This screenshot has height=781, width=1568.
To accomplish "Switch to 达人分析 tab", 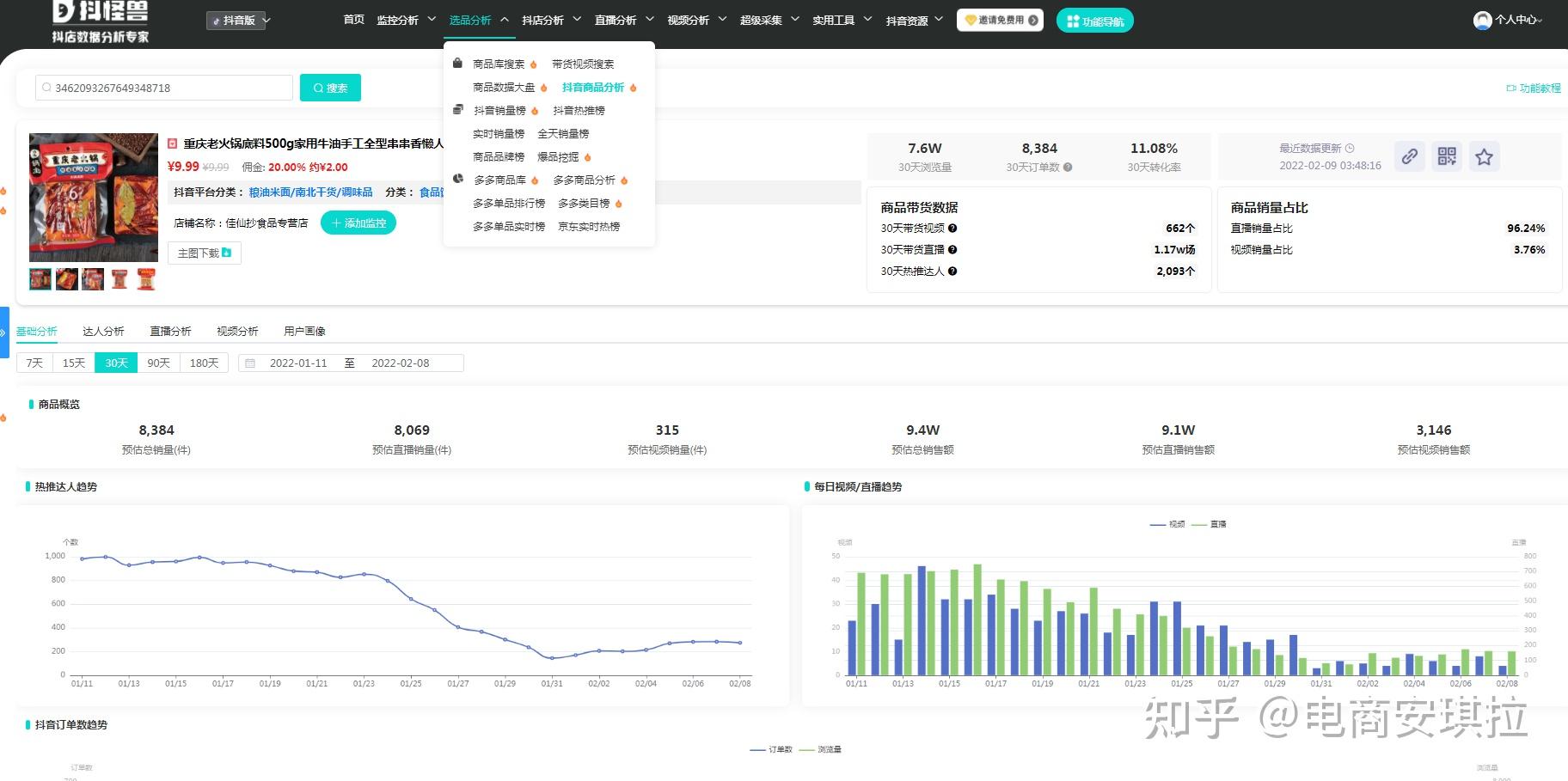I will (x=103, y=332).
